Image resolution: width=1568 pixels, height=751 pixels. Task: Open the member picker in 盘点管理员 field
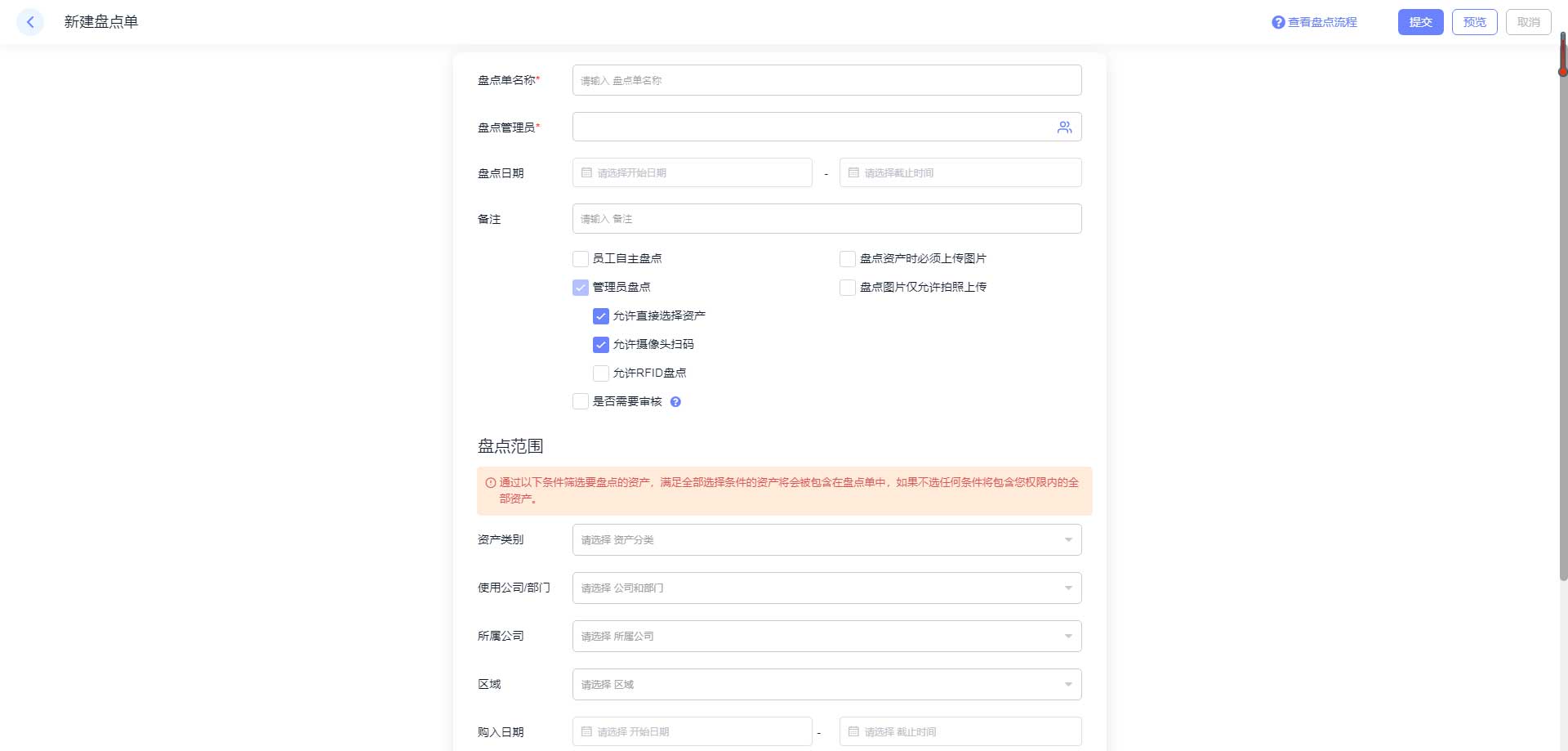[x=1064, y=127]
